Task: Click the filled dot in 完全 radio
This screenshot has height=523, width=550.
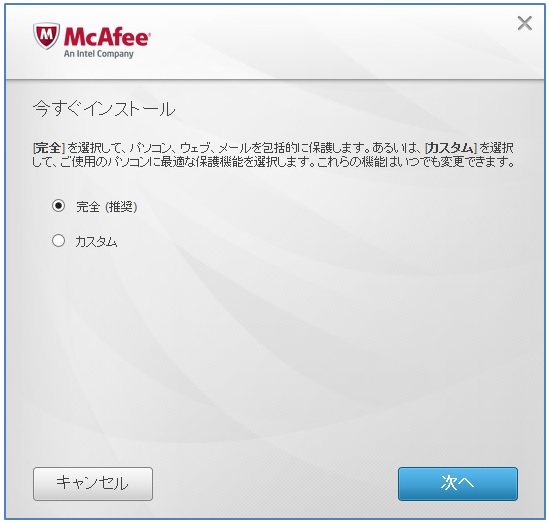Action: pos(58,206)
